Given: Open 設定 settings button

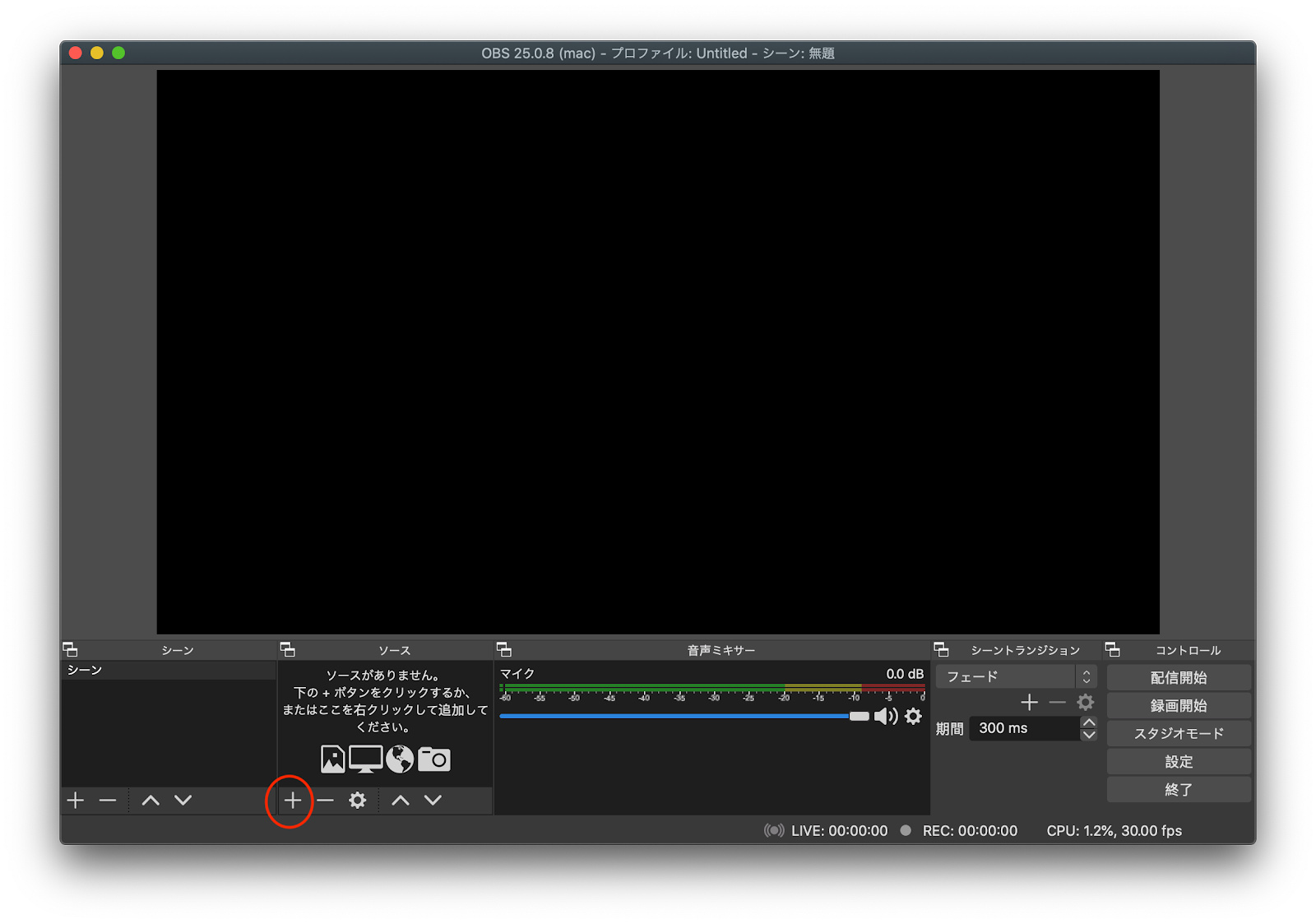Looking at the screenshot, I should tap(1179, 762).
